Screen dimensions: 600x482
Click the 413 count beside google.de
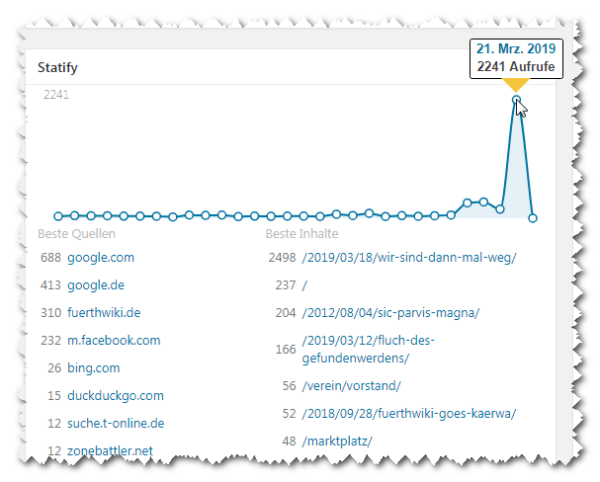pyautogui.click(x=51, y=285)
